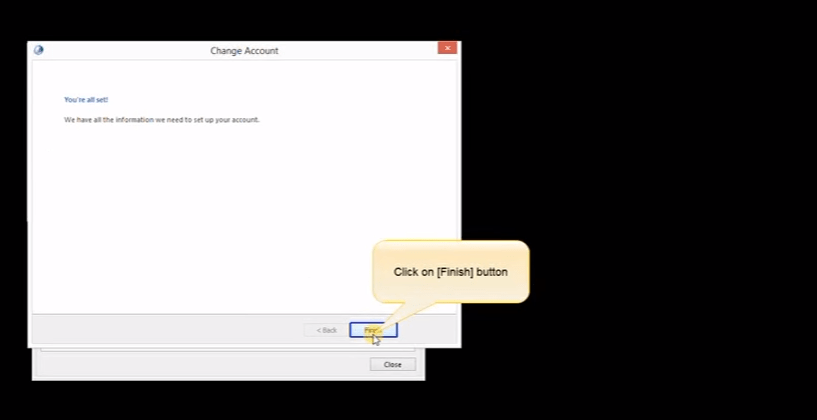817x420 pixels.
Task: Click Close on the dialog behind the wizard
Action: (393, 364)
